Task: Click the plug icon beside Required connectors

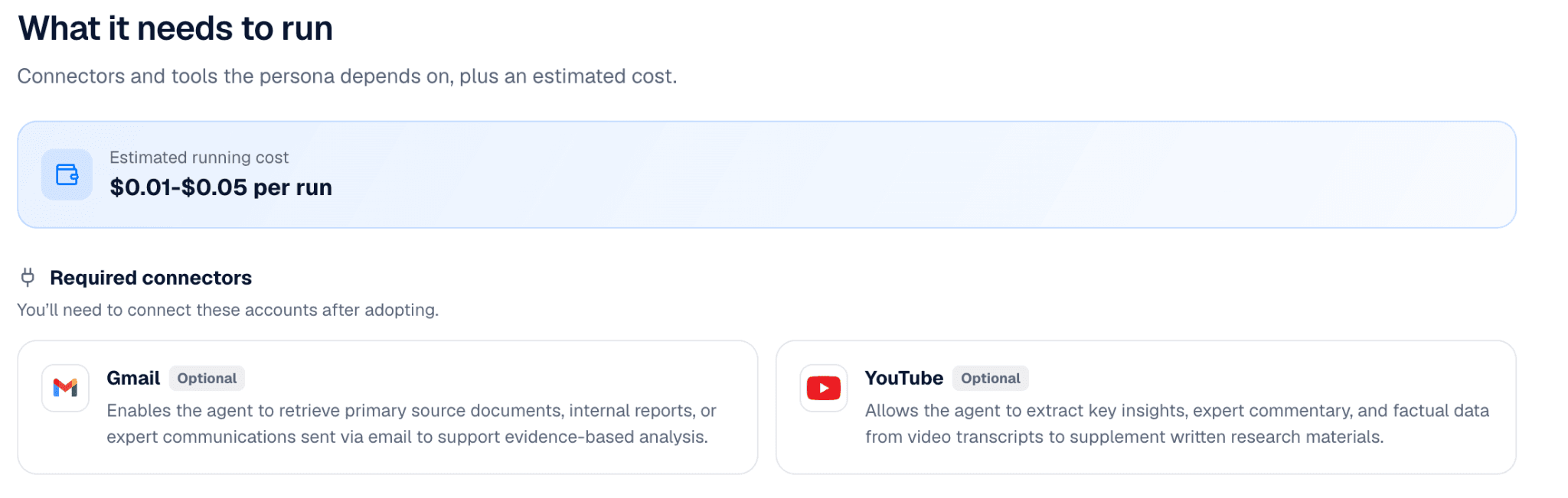Action: point(28,277)
